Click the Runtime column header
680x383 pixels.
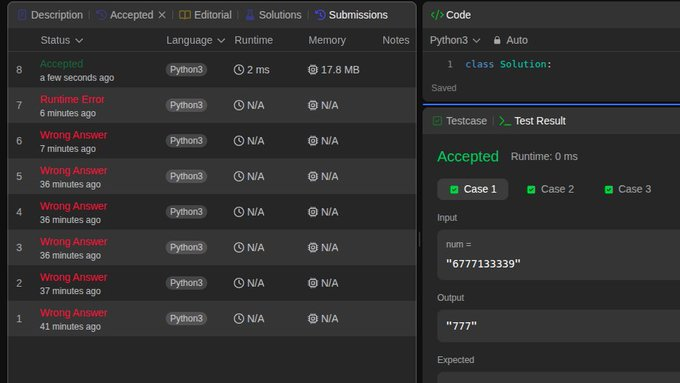pos(254,40)
